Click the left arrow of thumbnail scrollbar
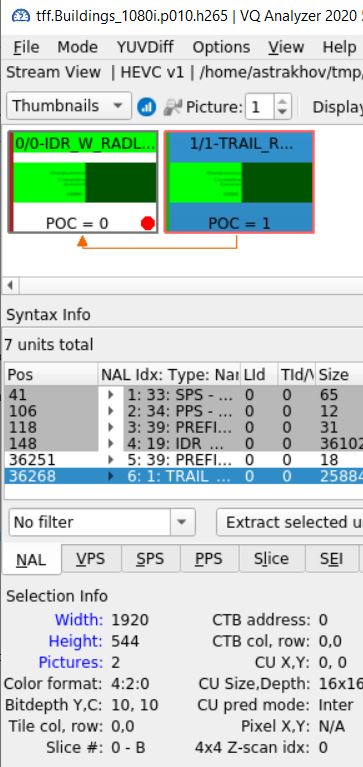This screenshot has height=767, width=363. coord(10,285)
